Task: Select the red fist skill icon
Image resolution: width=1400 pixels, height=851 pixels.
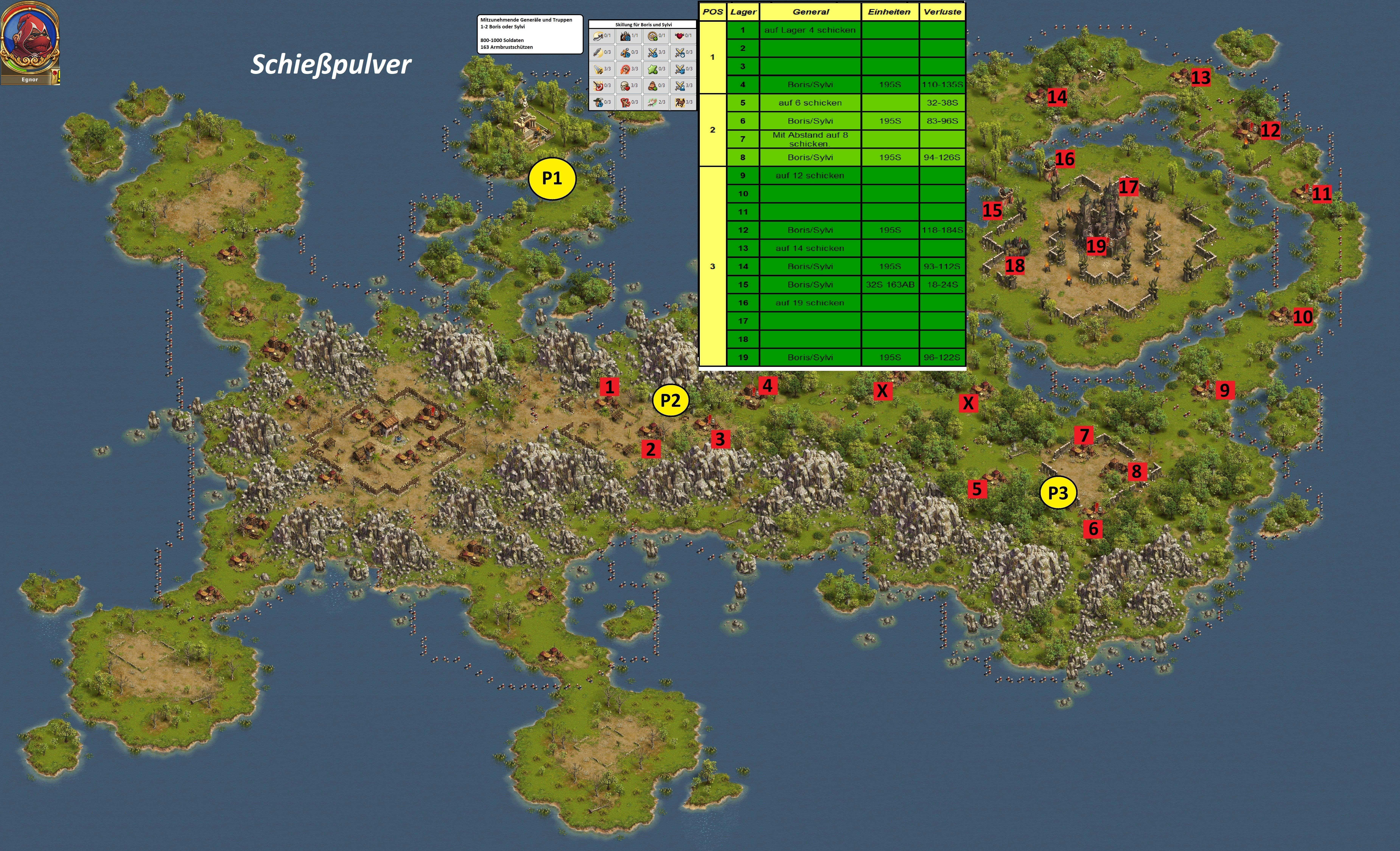Action: (625, 69)
